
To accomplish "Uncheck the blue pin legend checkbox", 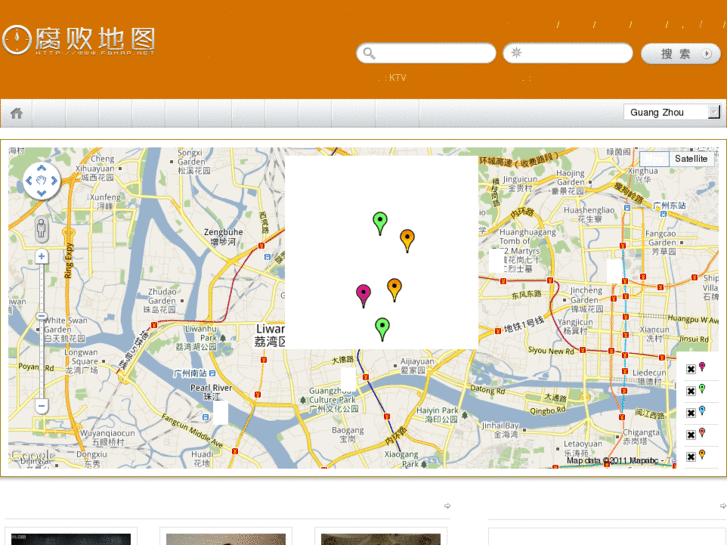I will [x=691, y=413].
